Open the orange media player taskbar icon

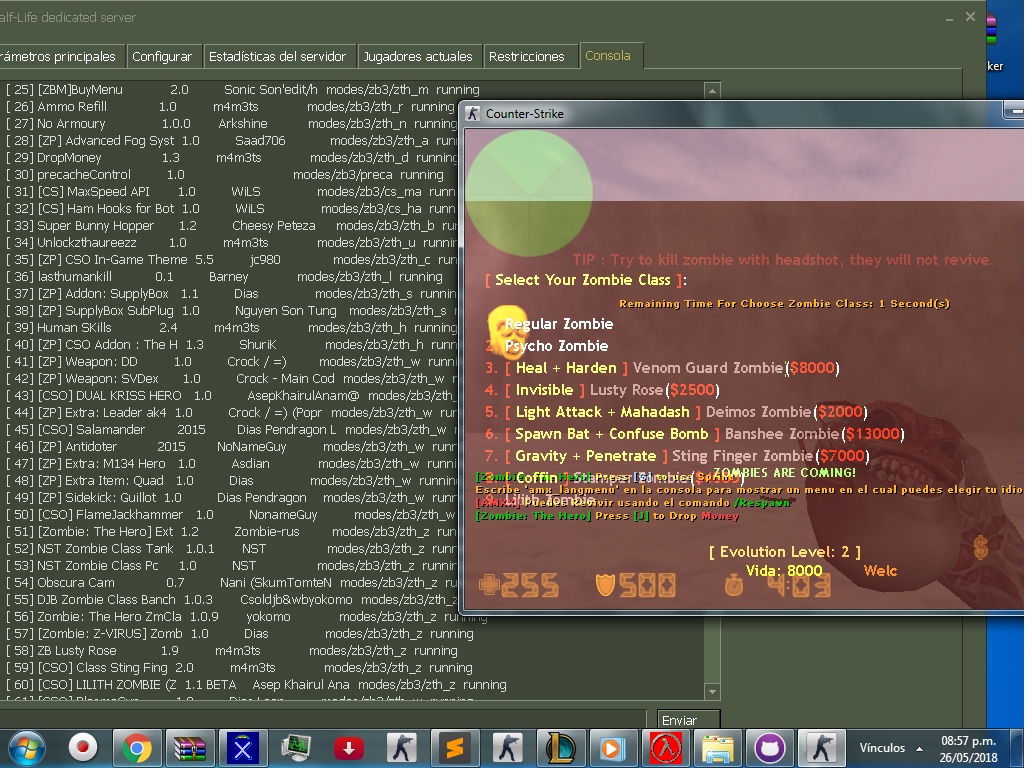point(611,748)
